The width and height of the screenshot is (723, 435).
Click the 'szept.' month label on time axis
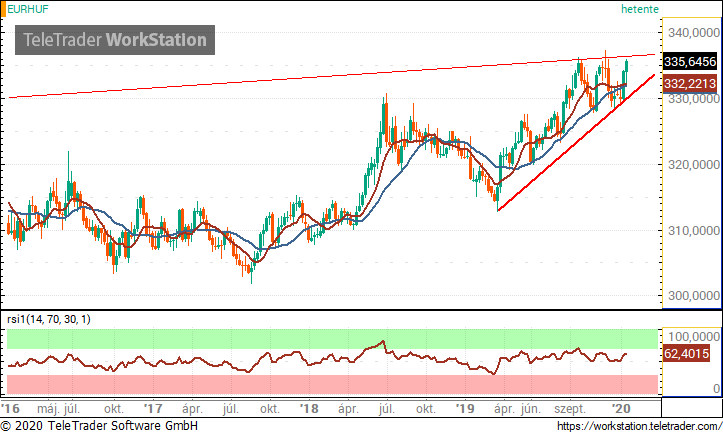(x=570, y=409)
